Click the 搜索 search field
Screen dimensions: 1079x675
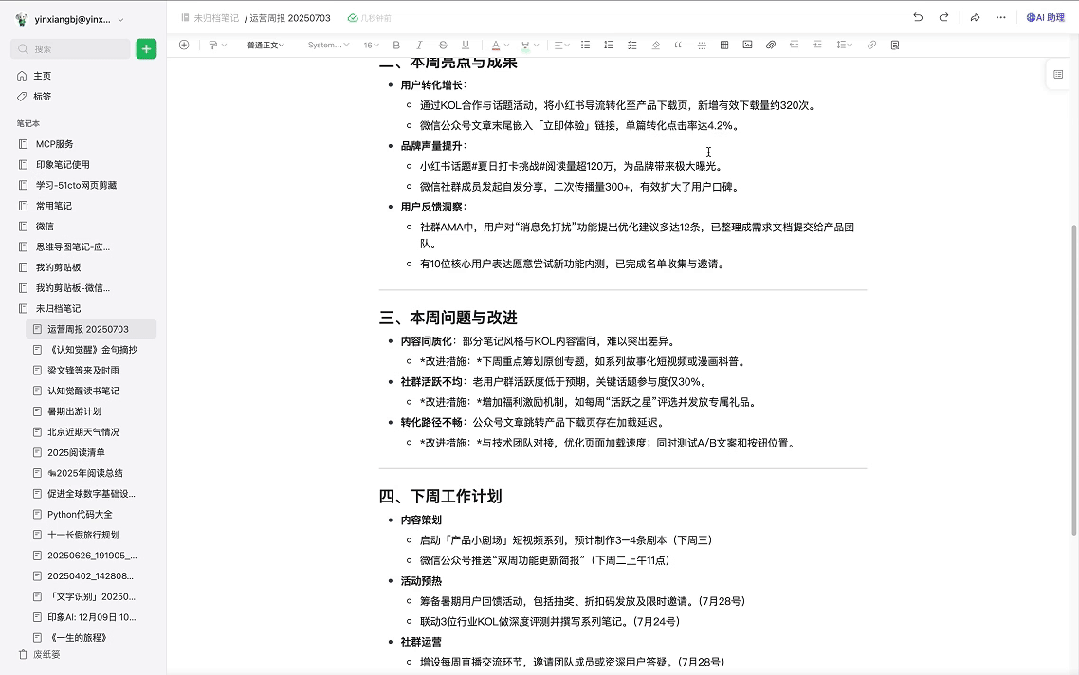(70, 49)
